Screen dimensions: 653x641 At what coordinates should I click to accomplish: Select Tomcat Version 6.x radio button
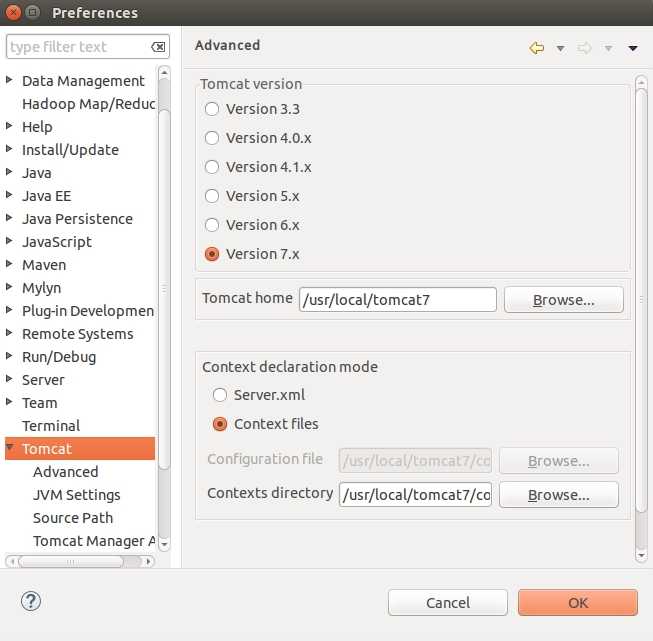coord(212,225)
